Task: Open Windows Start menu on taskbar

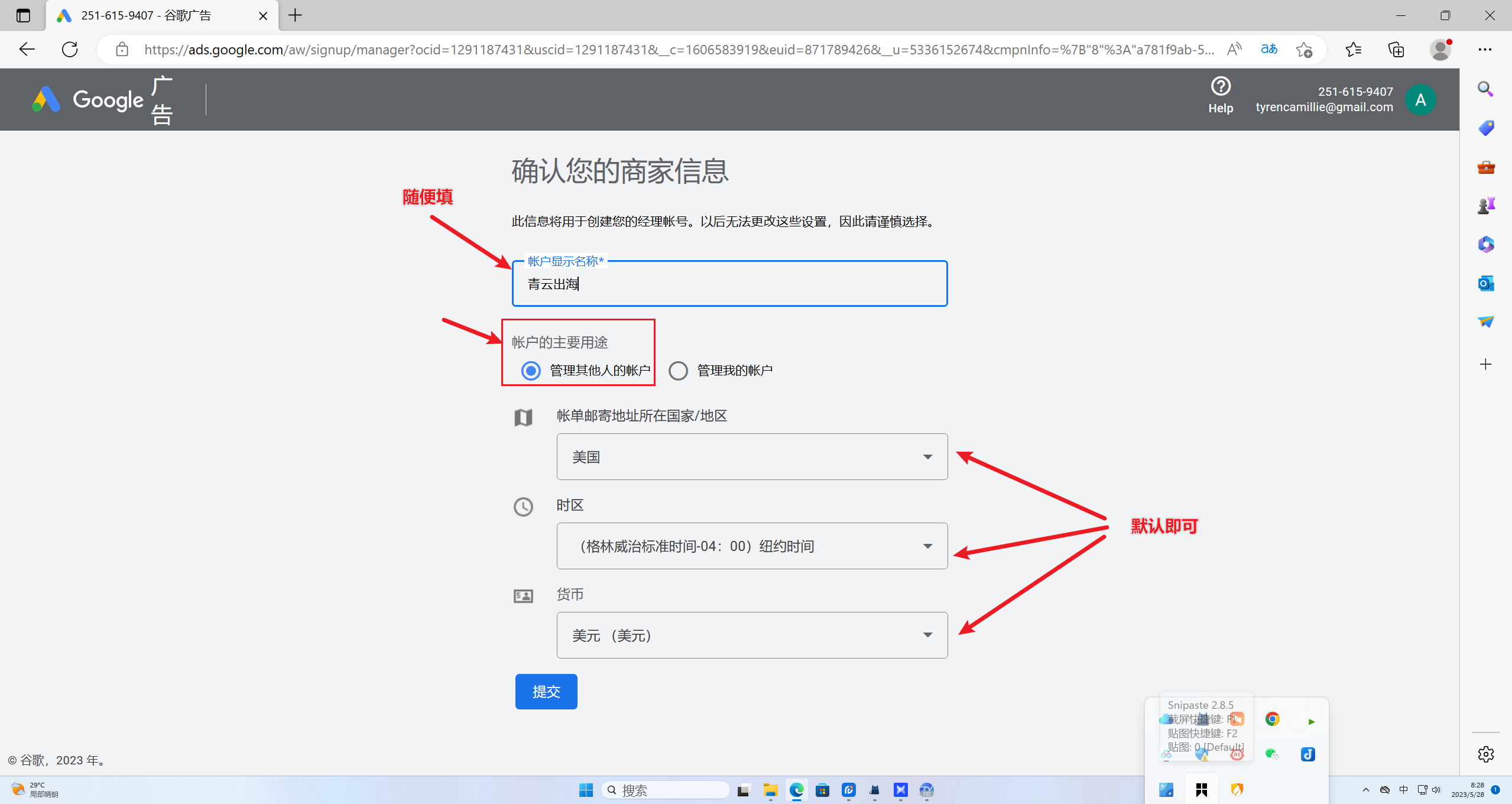Action: click(x=585, y=790)
